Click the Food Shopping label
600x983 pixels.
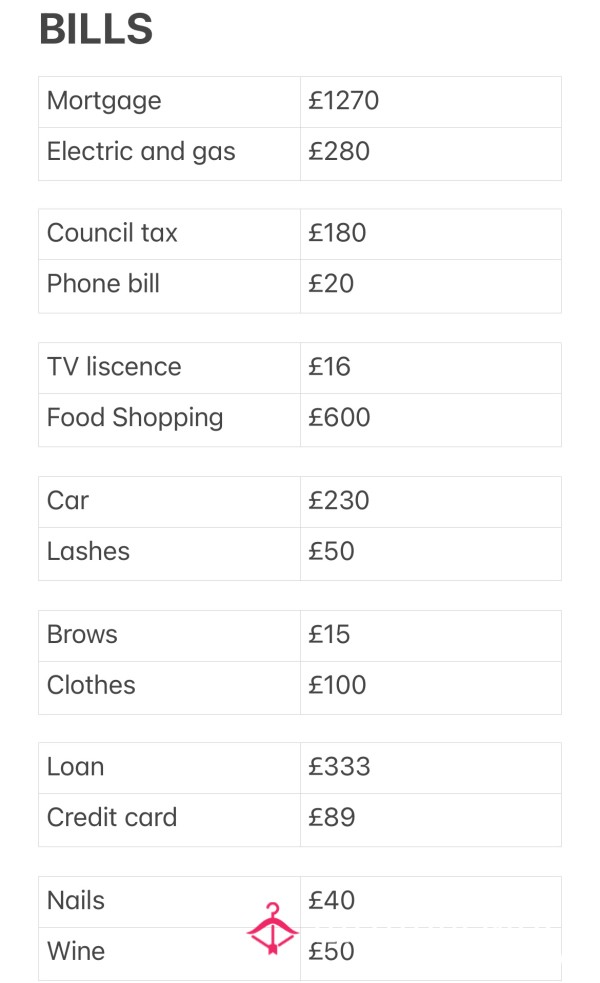coord(135,418)
